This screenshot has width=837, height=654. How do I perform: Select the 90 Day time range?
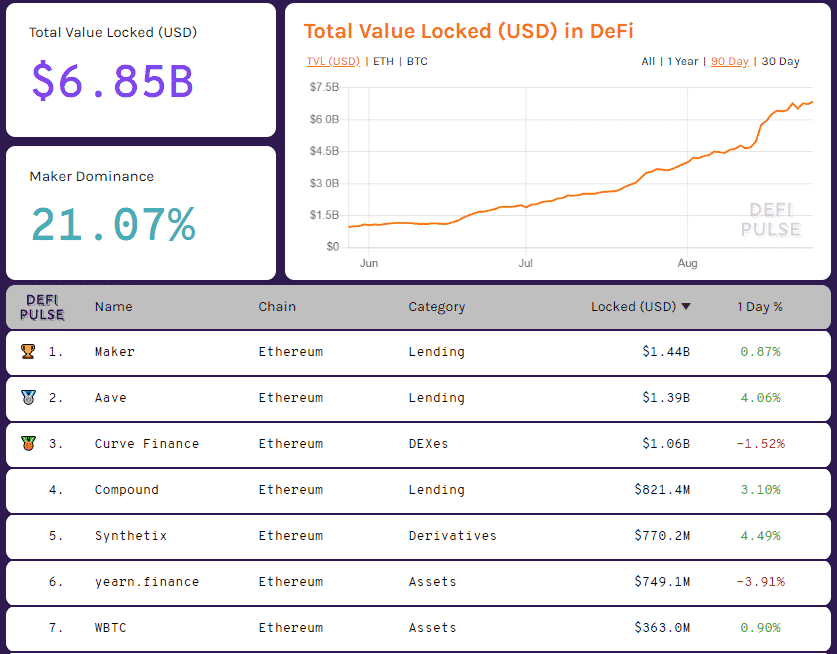(x=730, y=62)
